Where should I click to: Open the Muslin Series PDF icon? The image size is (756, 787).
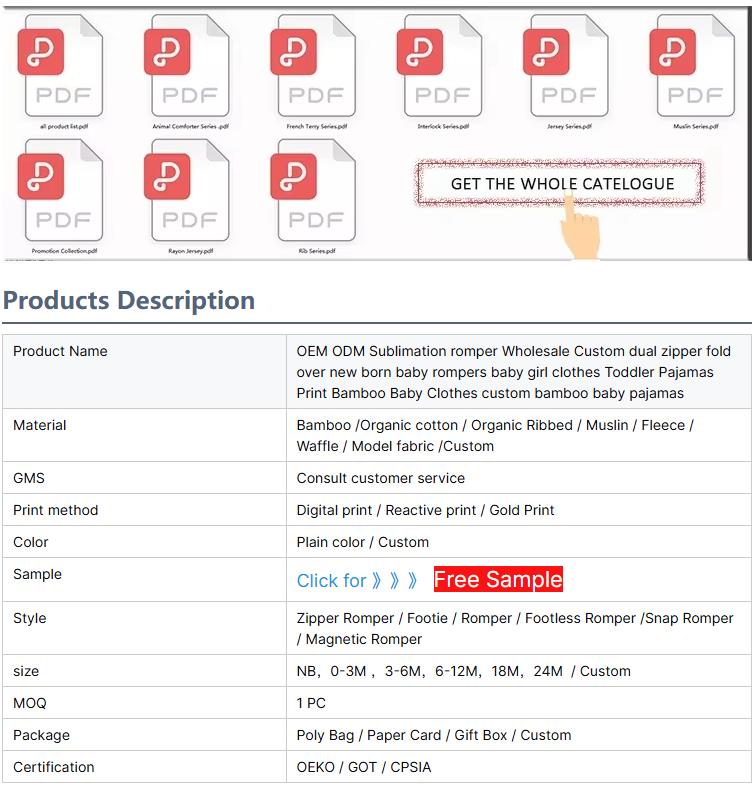[x=693, y=68]
